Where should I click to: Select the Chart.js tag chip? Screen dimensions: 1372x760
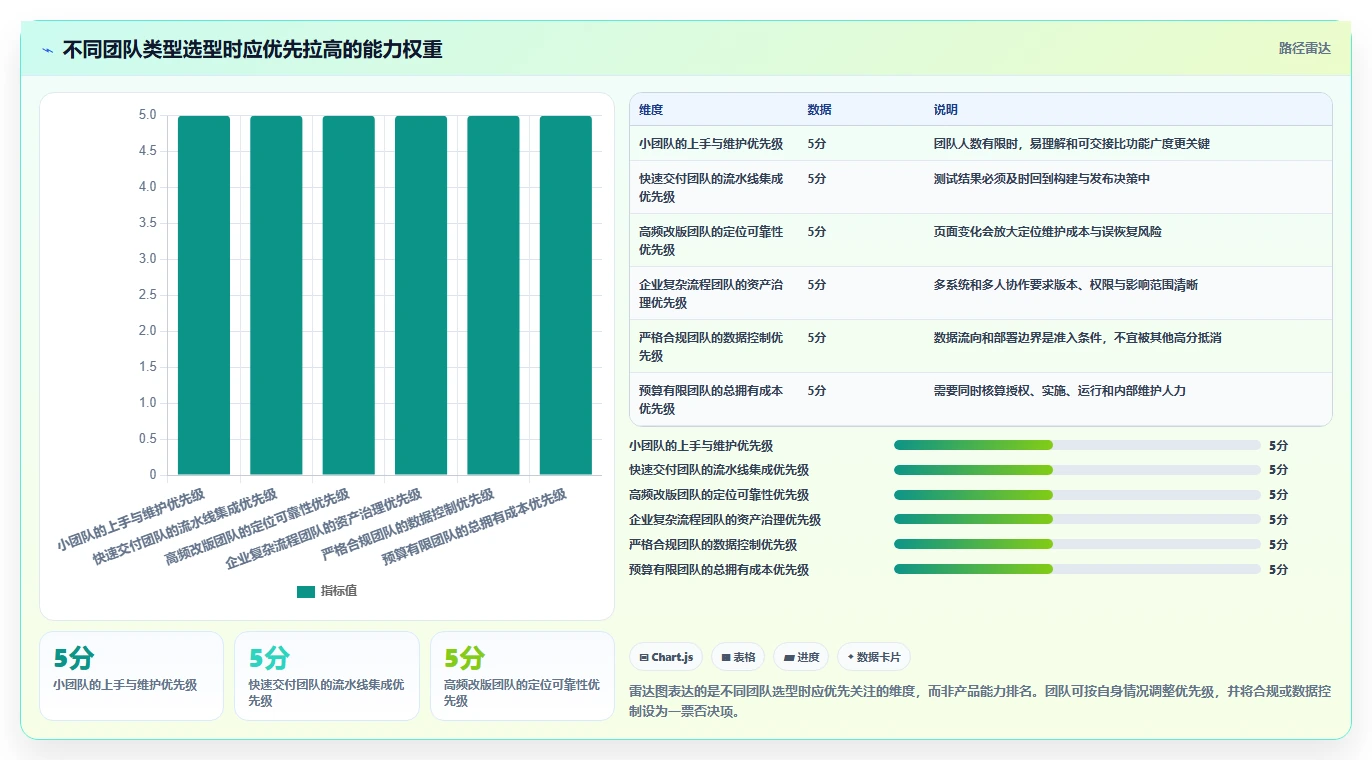point(666,657)
